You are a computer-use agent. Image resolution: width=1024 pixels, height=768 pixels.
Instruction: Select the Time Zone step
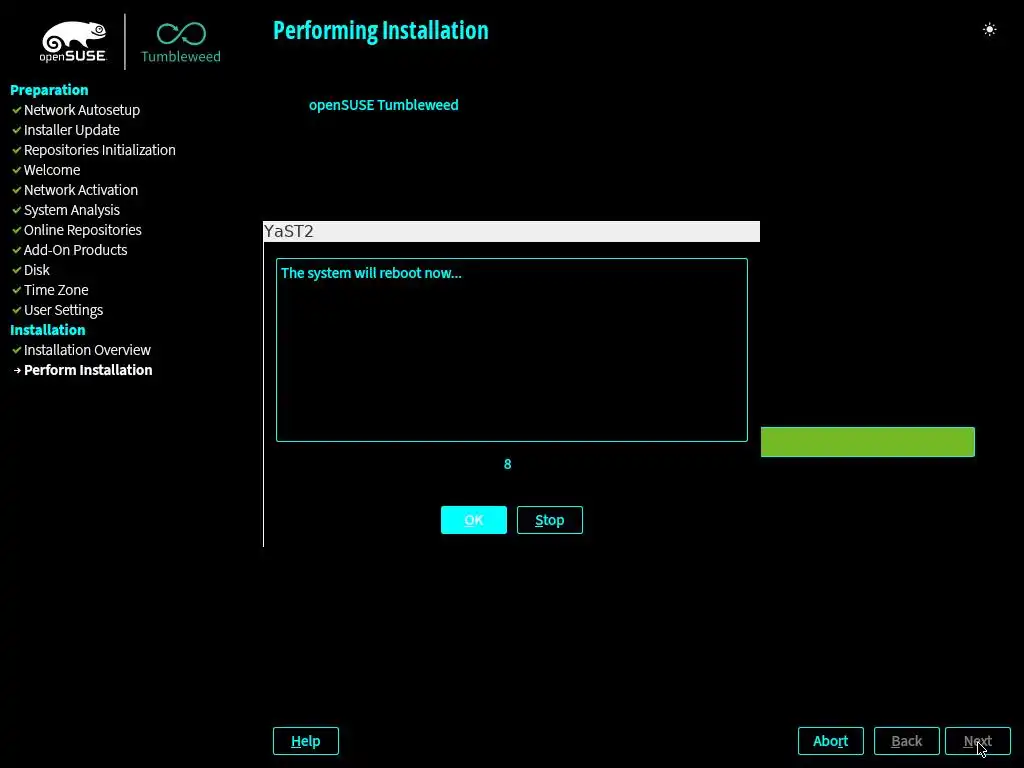tap(56, 290)
